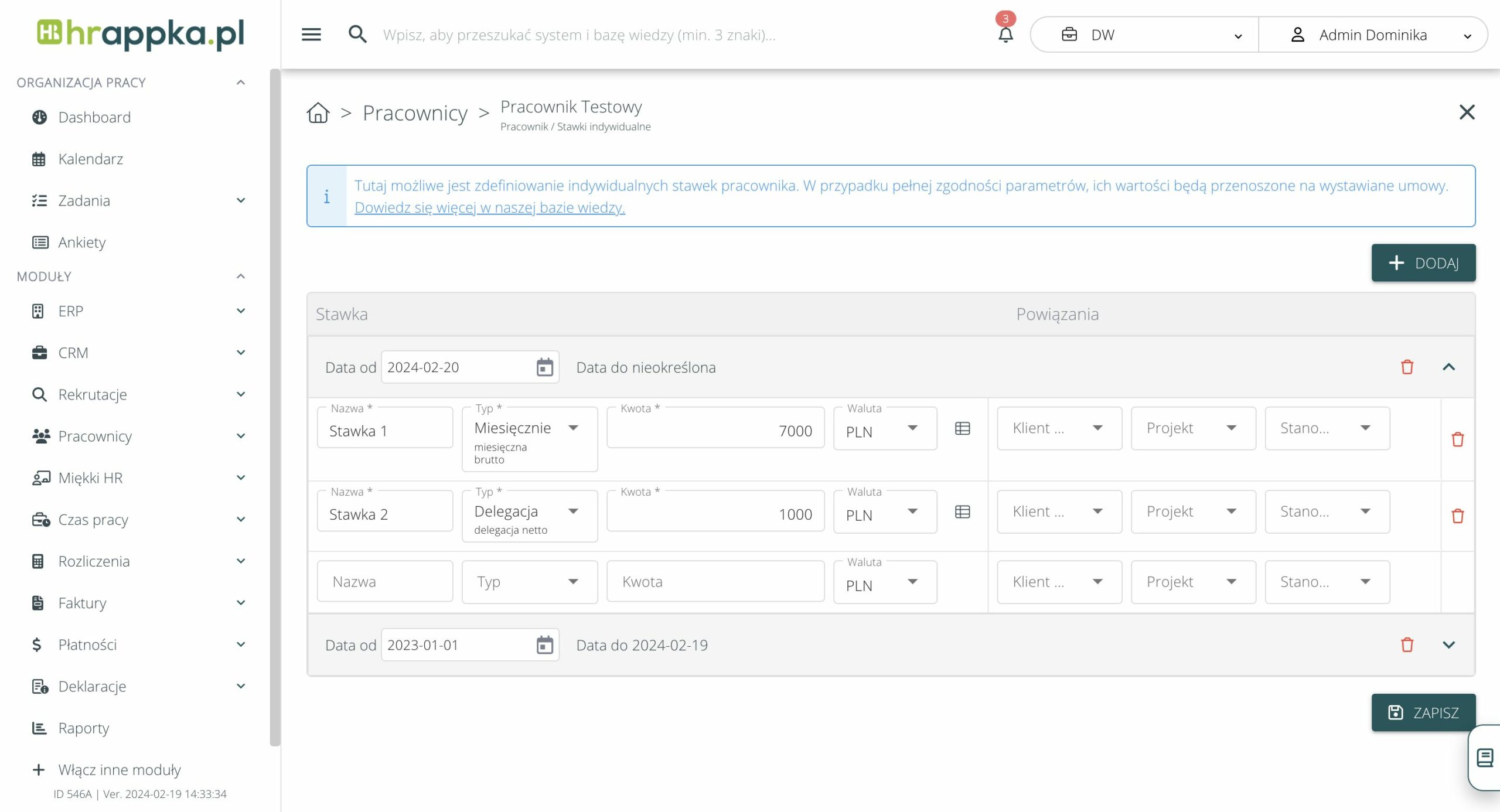This screenshot has height=812, width=1500.
Task: Click the search magnifier icon
Action: point(357,35)
